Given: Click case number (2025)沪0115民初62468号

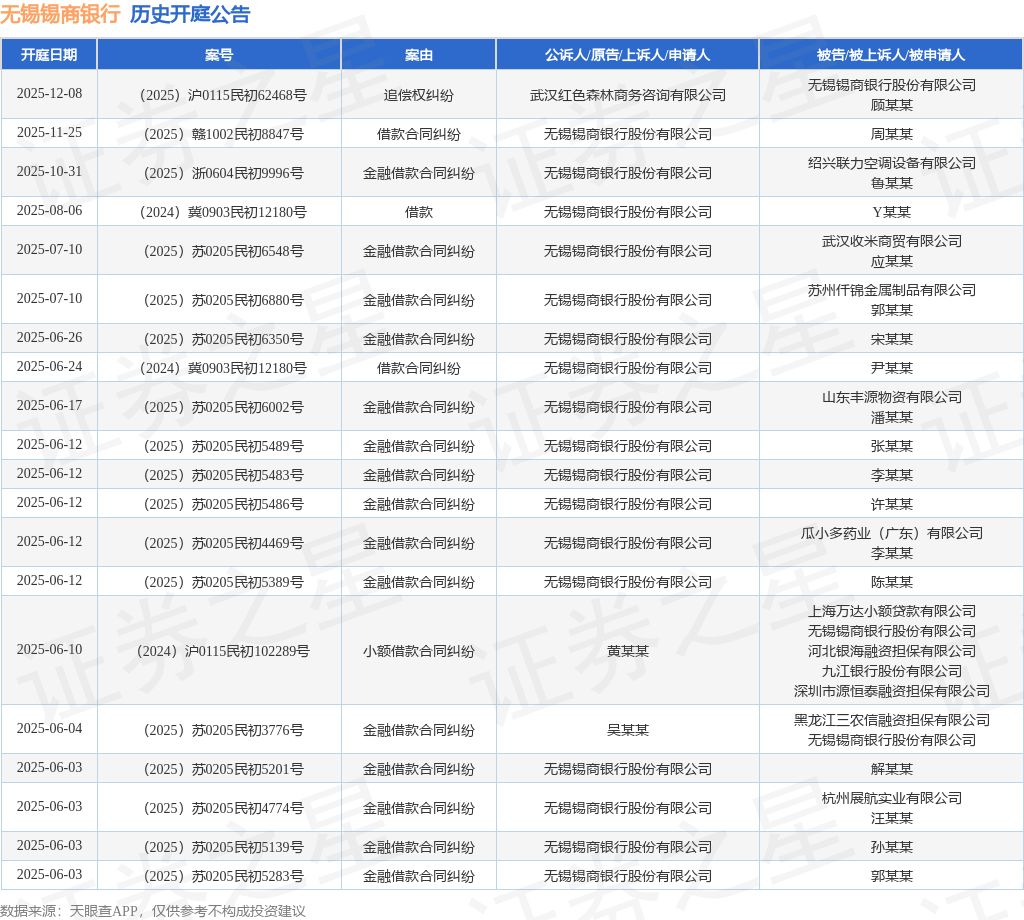Looking at the screenshot, I should point(223,95).
